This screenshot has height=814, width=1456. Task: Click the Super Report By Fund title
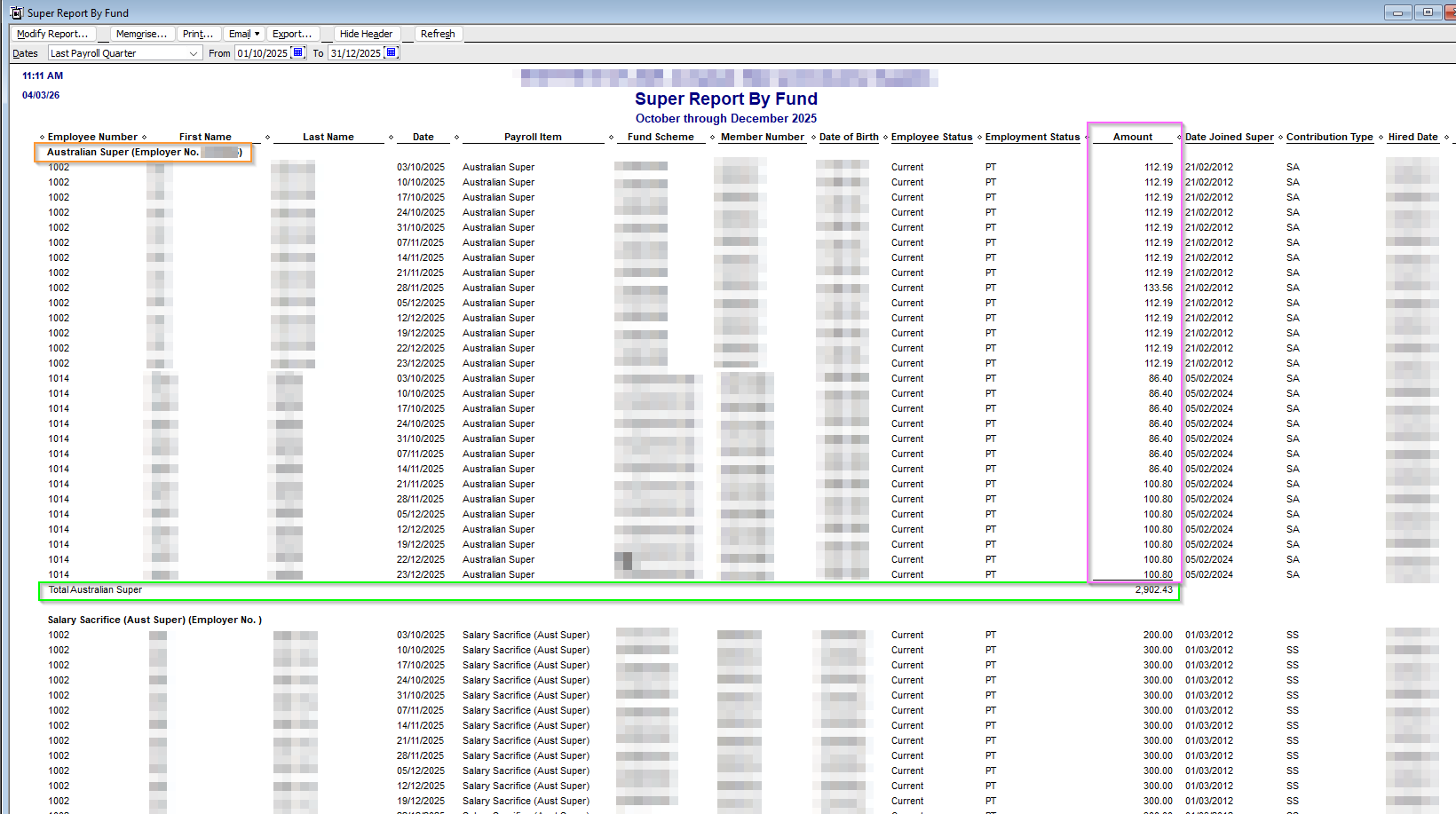pos(726,99)
